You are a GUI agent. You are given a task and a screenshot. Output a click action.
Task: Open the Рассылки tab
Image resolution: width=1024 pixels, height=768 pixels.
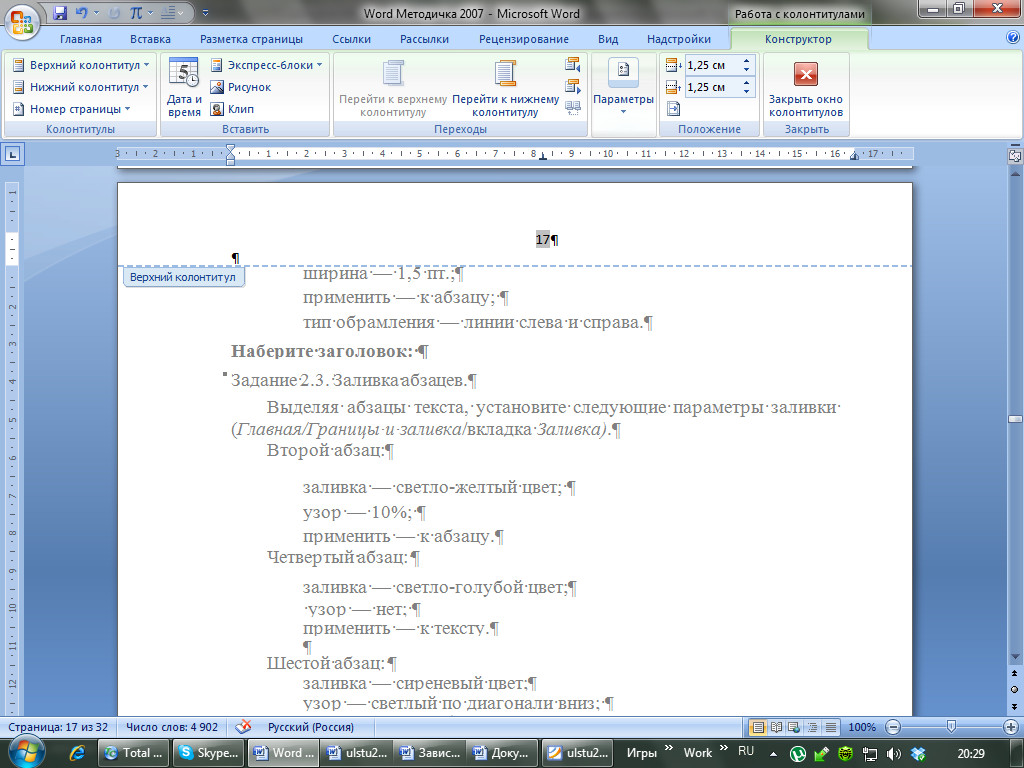pyautogui.click(x=424, y=39)
